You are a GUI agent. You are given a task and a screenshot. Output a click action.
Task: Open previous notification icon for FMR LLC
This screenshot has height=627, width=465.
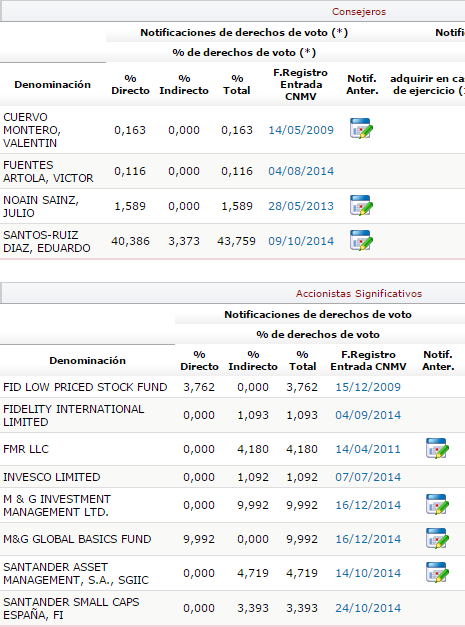437,448
